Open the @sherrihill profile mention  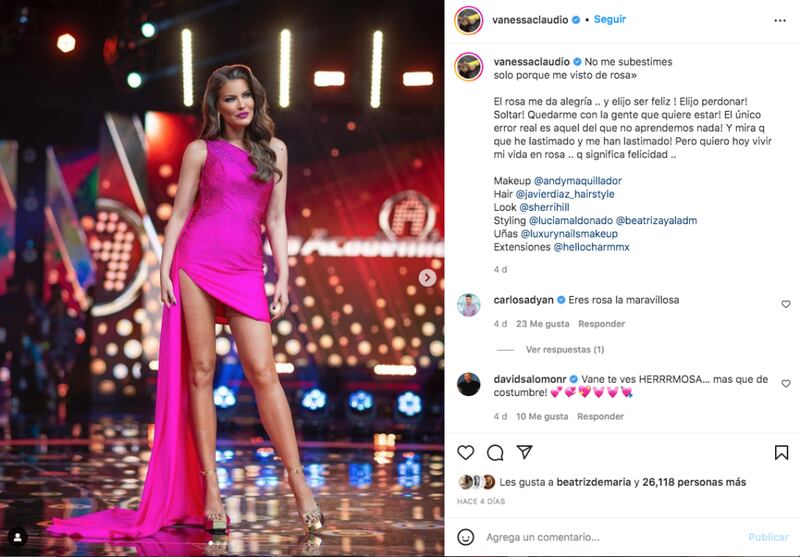[x=544, y=207]
